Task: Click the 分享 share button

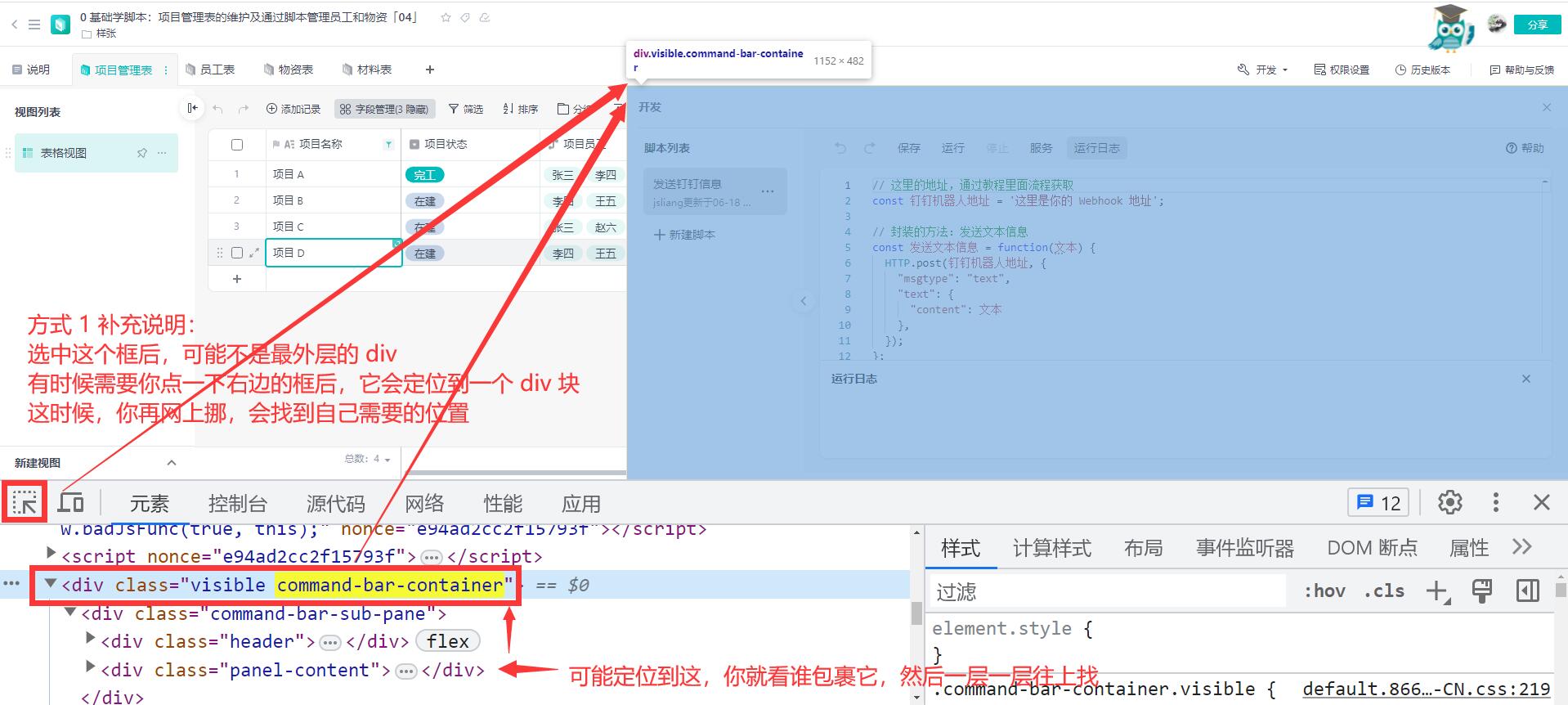Action: 1537,25
